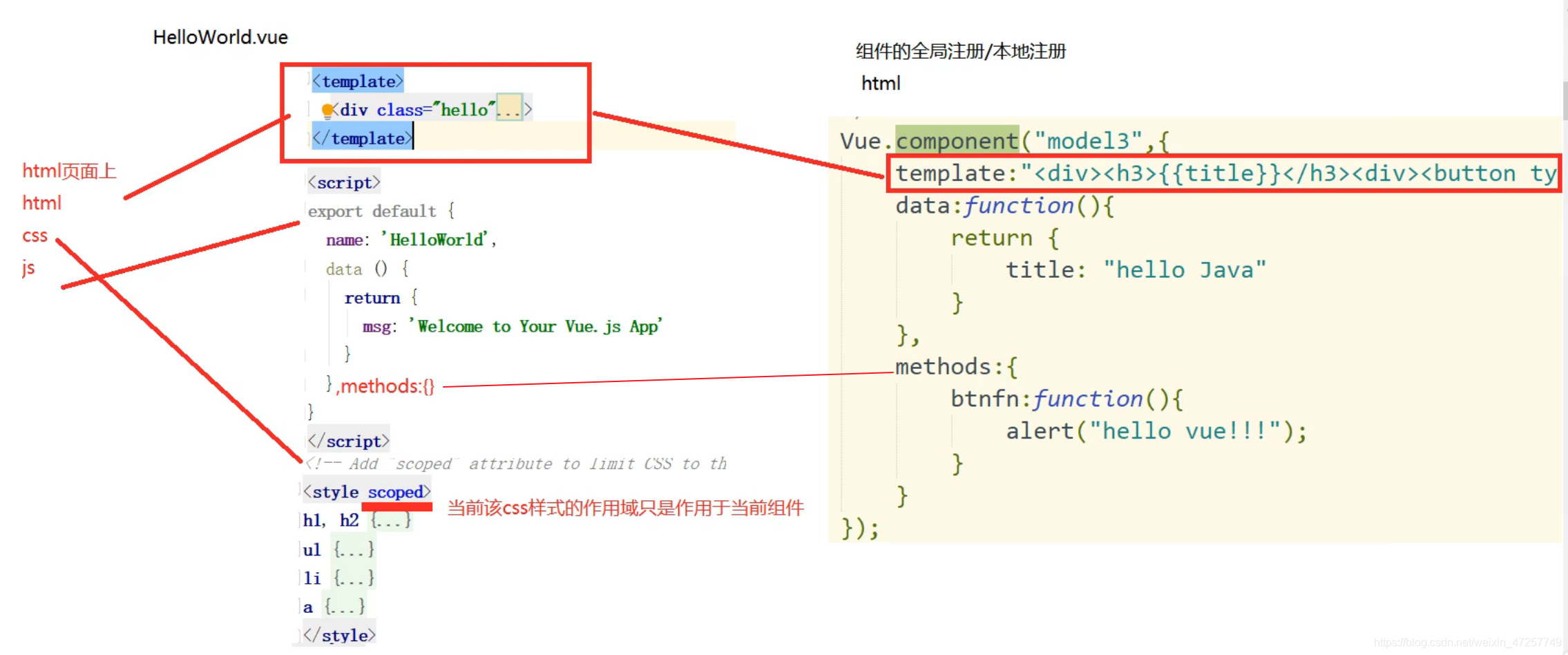Click the red 'html页面上' label
Screen dimensions: 1568x655
pos(69,171)
